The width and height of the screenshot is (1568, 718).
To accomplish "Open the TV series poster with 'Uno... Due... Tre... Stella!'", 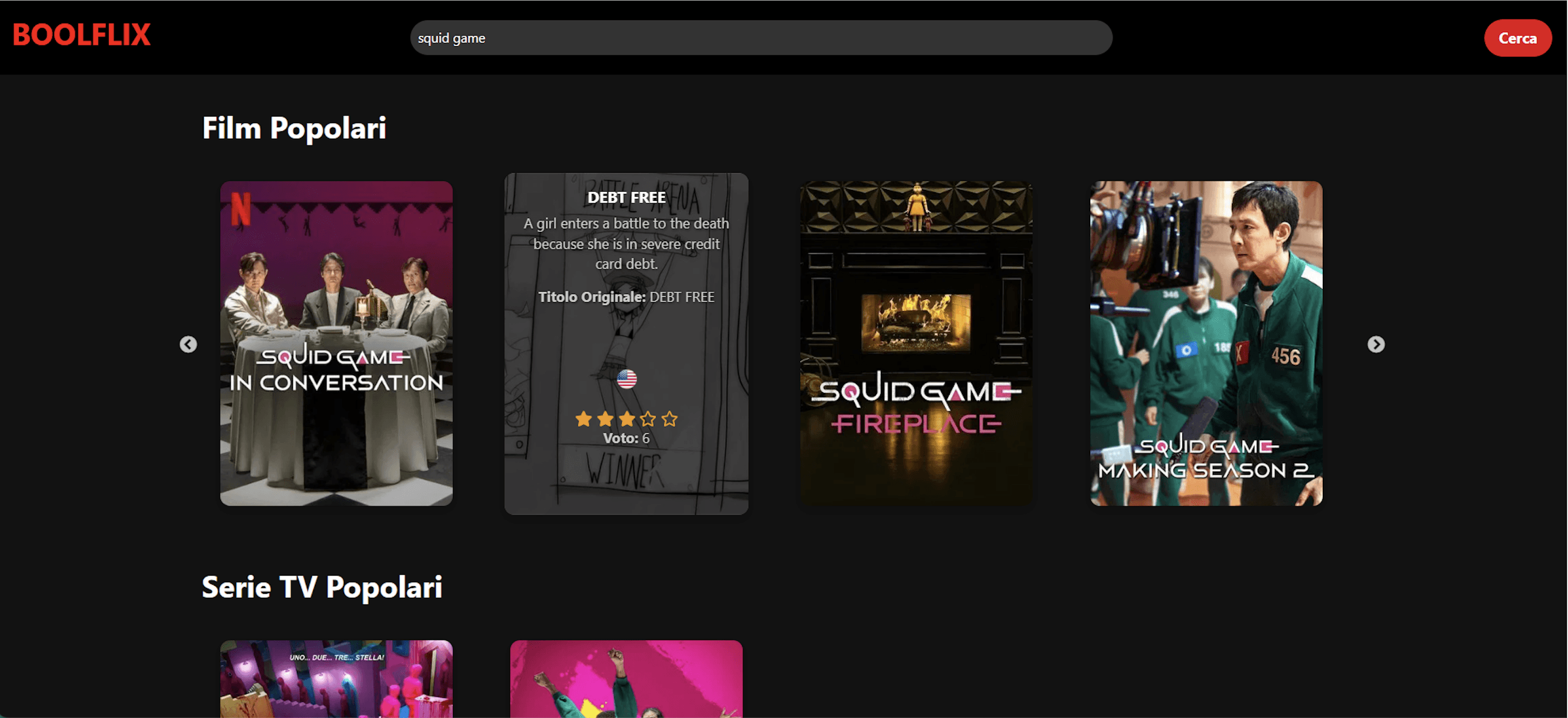I will tap(336, 678).
